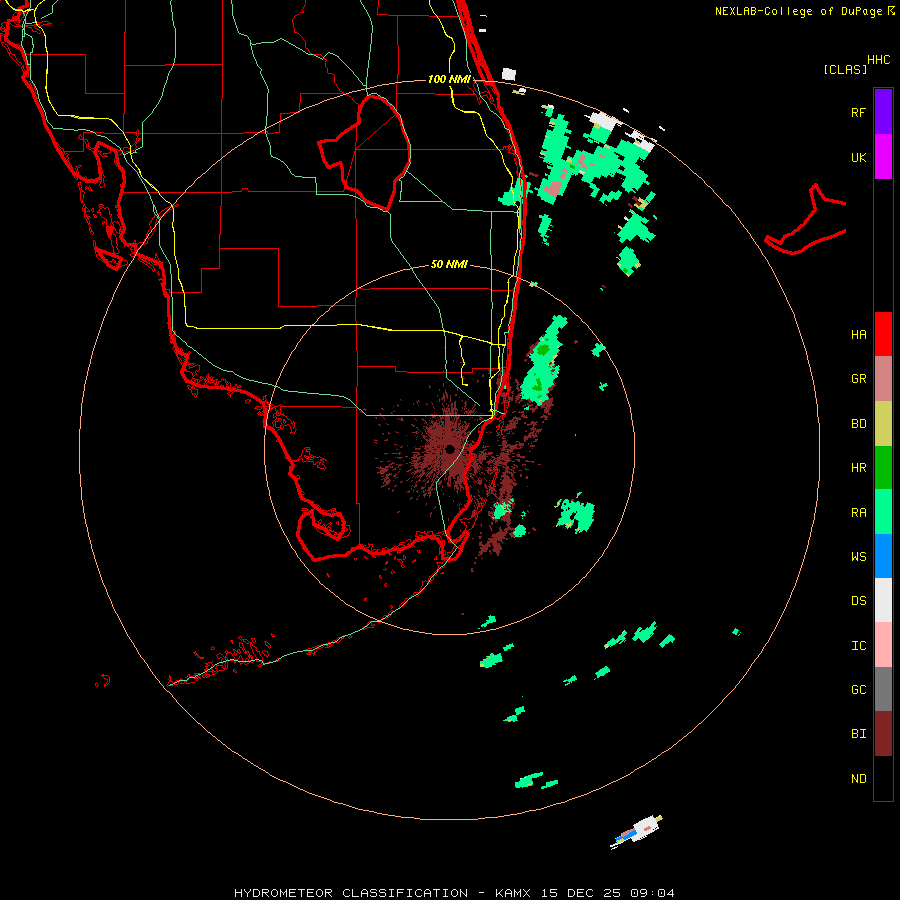Screen dimensions: 900x900
Task: Click the gray GC ground clutter swatch
Action: tap(883, 689)
